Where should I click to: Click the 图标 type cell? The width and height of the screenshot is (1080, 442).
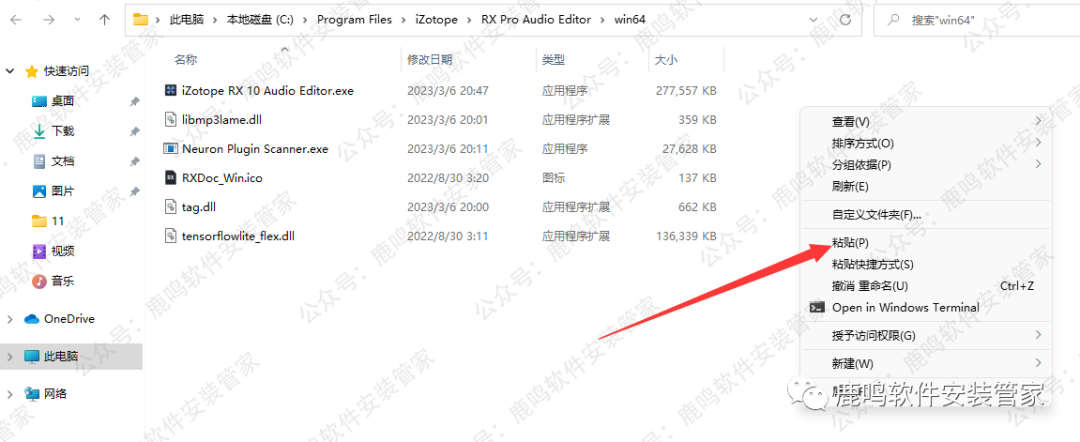554,178
